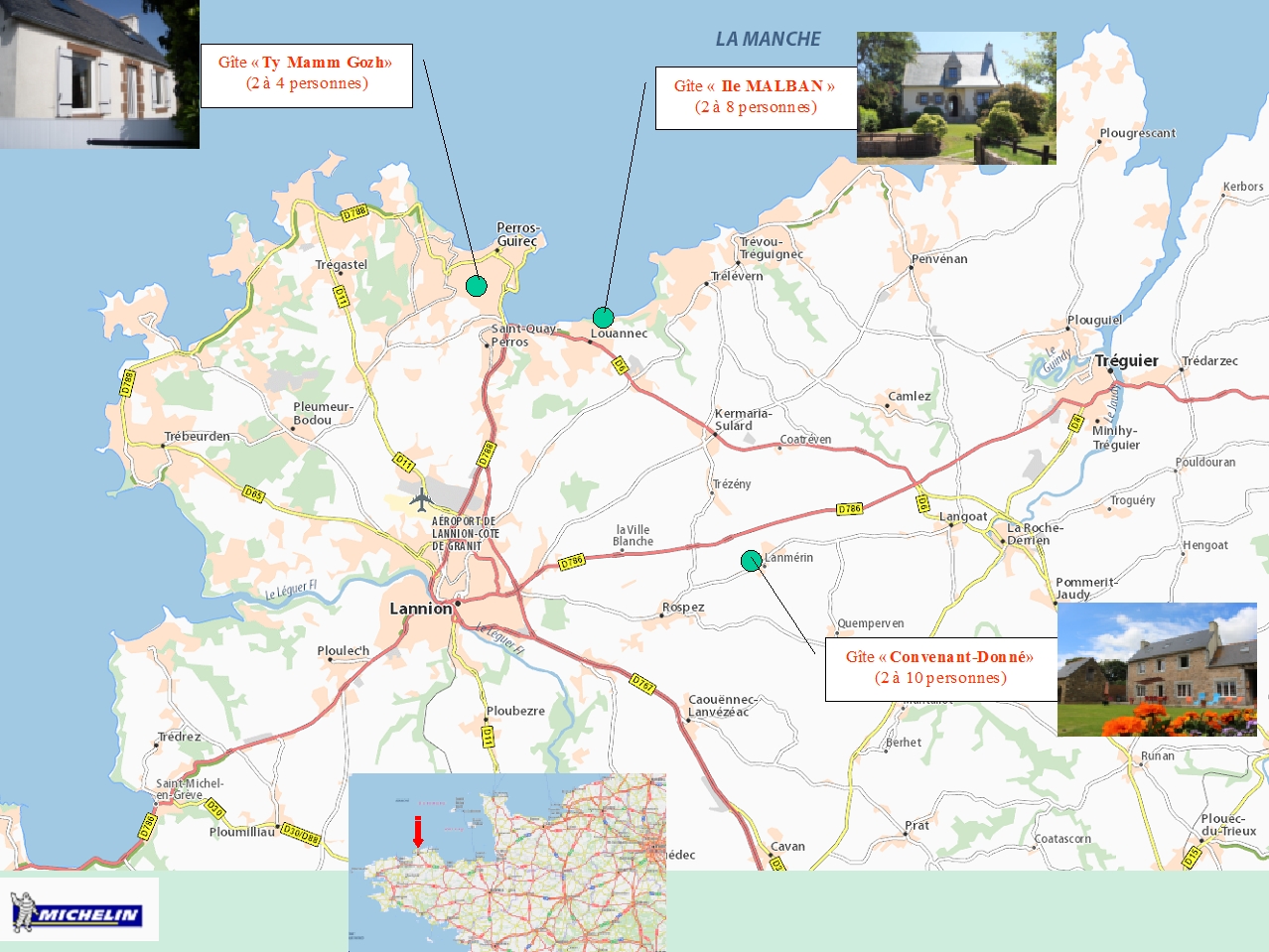Click the LA MANCHE sea label

point(768,40)
